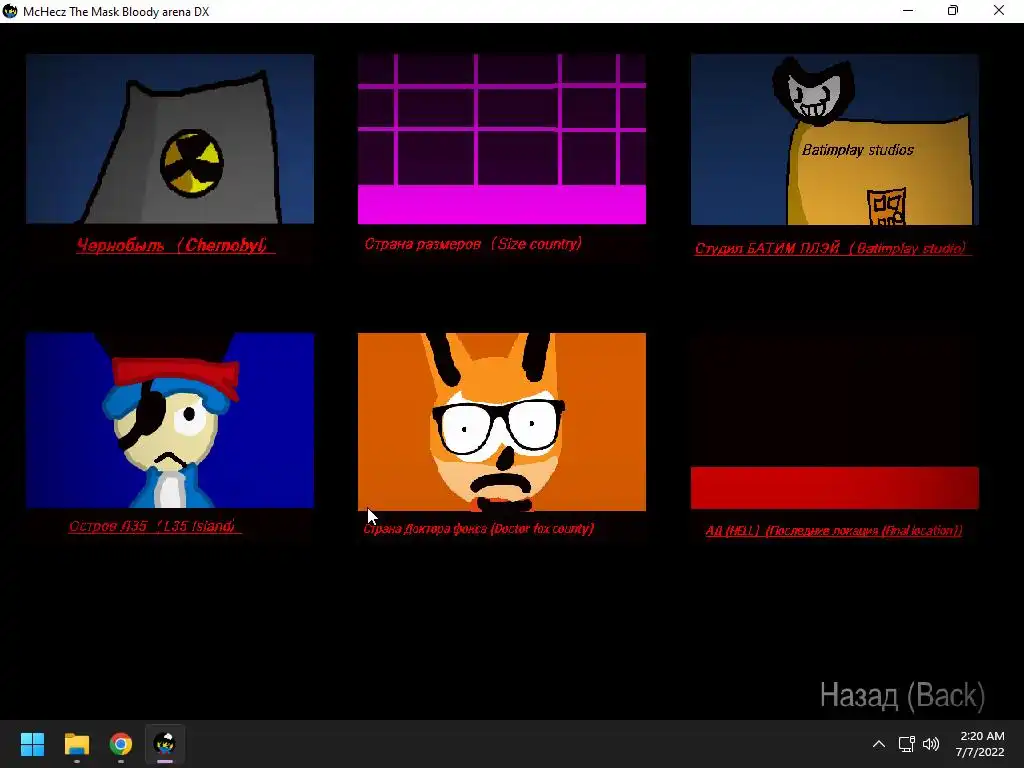Open the volume control tray icon
This screenshot has width=1024, height=768.
tap(931, 744)
